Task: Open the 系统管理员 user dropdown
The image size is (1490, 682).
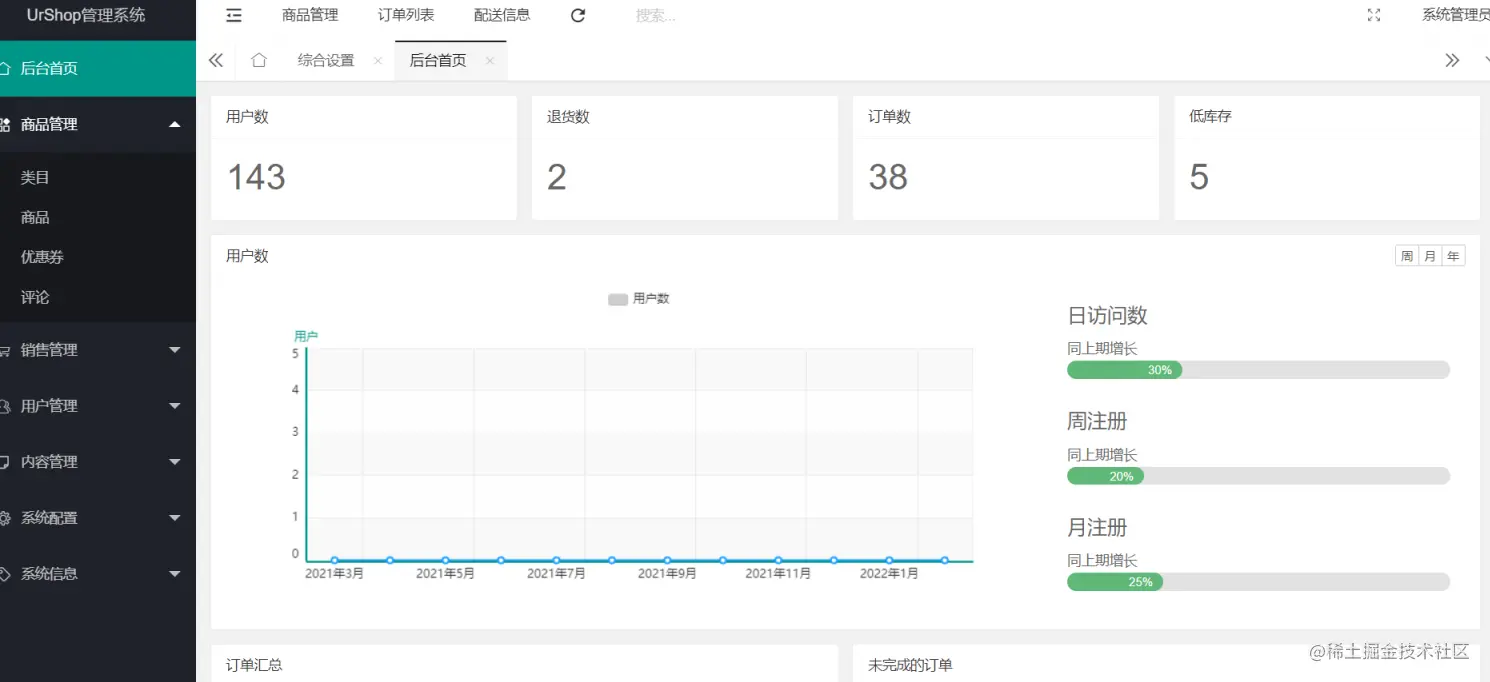Action: [x=1456, y=15]
